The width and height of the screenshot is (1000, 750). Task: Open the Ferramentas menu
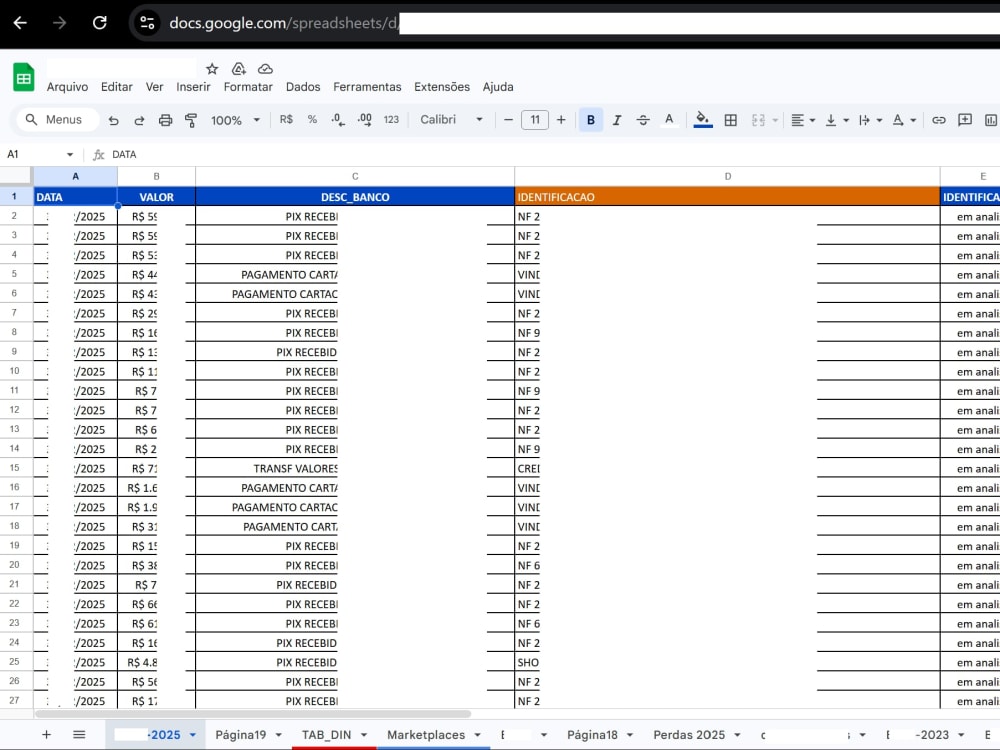point(367,87)
